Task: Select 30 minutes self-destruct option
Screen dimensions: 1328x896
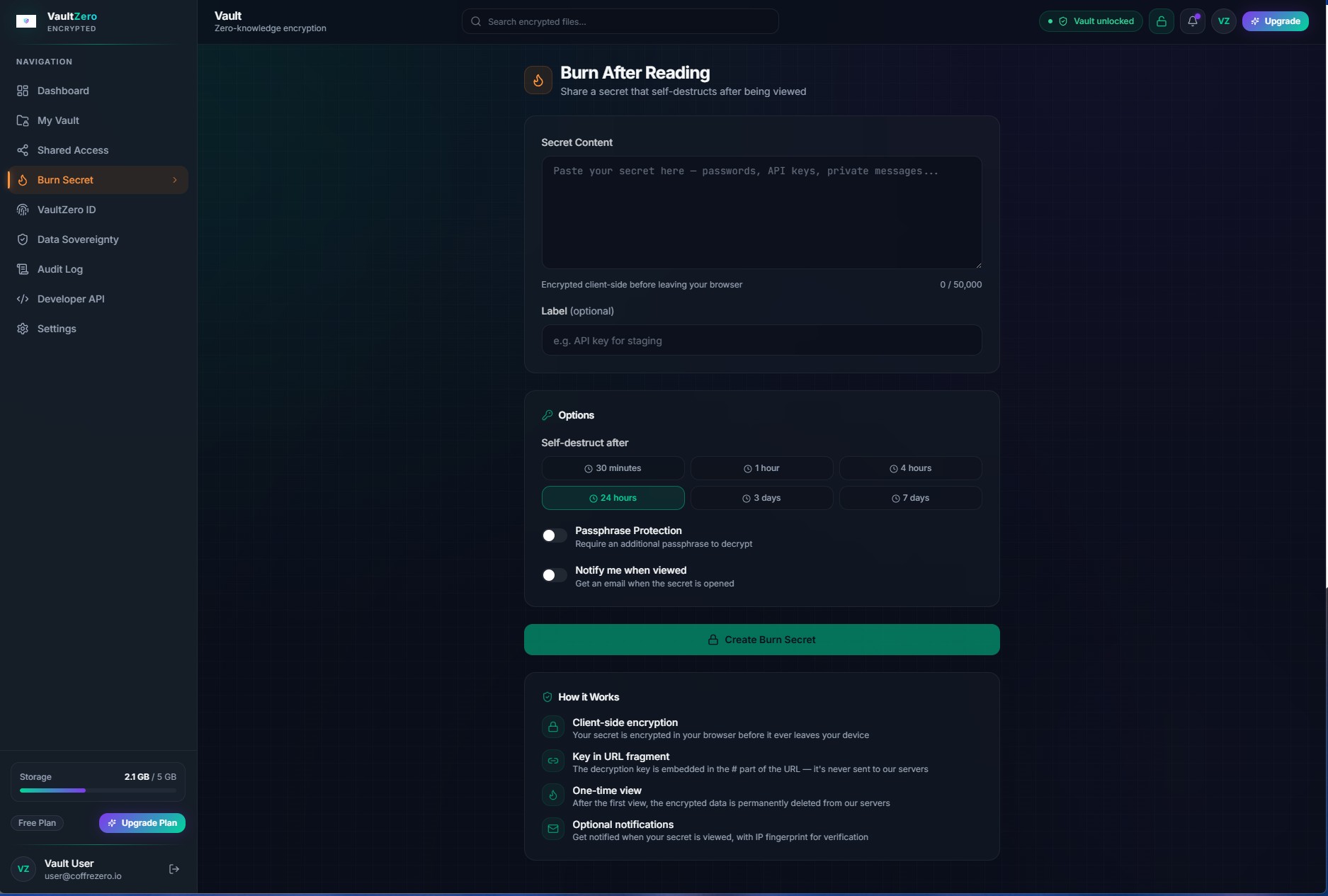Action: click(613, 468)
